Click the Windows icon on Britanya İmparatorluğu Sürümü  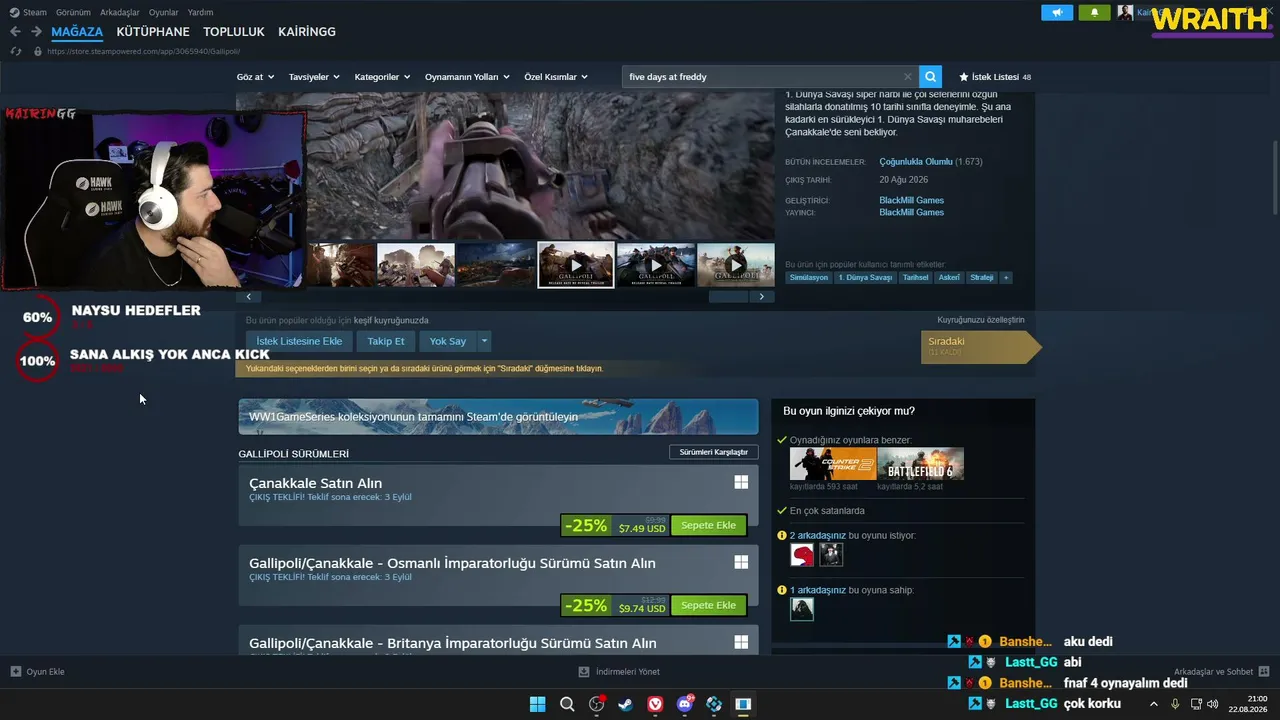[741, 642]
